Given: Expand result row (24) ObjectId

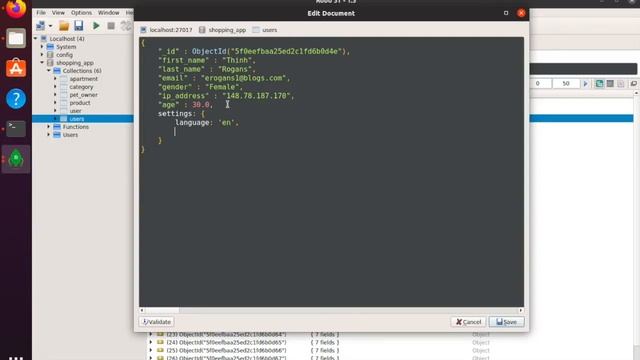Looking at the screenshot, I should 151,342.
